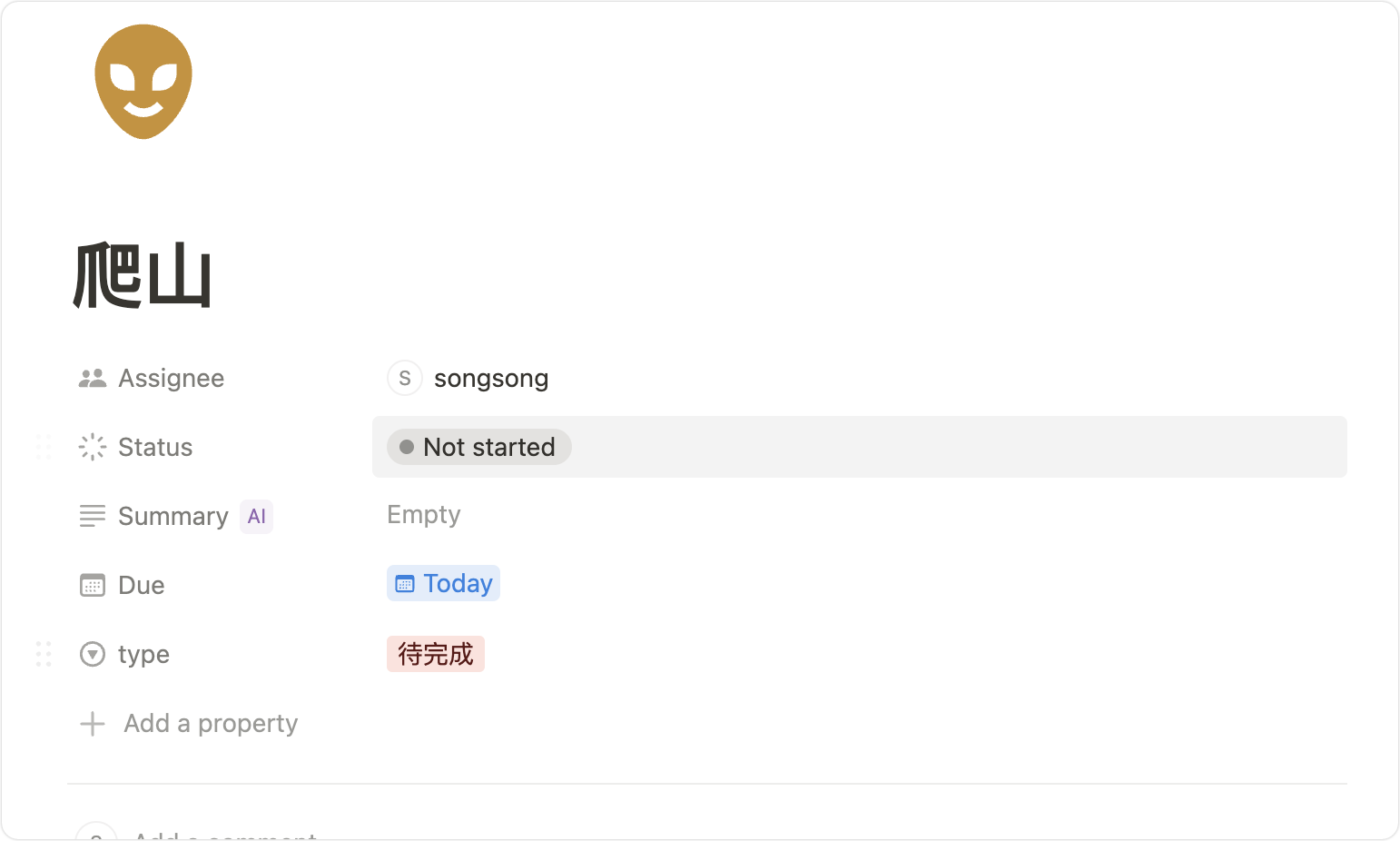Click the 爬山 page title
1400x841 pixels.
[143, 276]
